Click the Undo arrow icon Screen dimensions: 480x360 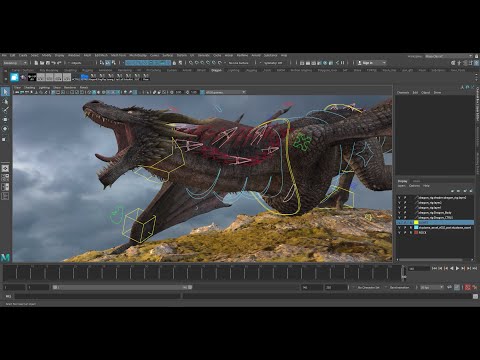53,63
